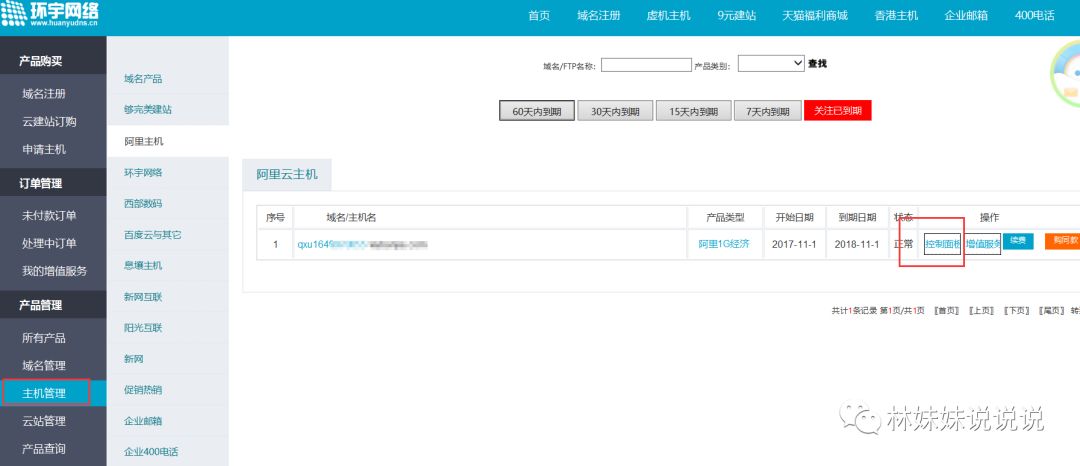Click the 域名/主机名 column header

pos(351,218)
